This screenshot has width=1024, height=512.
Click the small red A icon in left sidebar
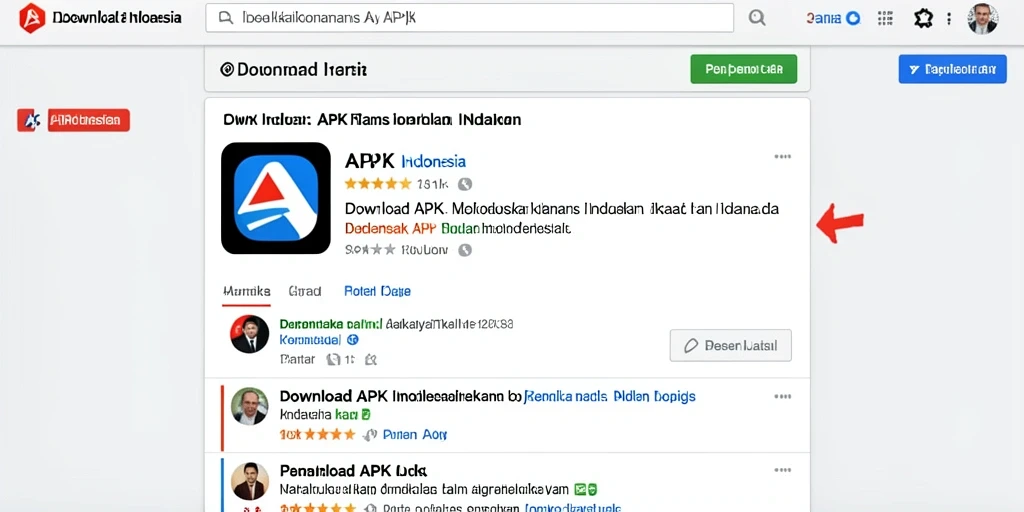(29, 120)
